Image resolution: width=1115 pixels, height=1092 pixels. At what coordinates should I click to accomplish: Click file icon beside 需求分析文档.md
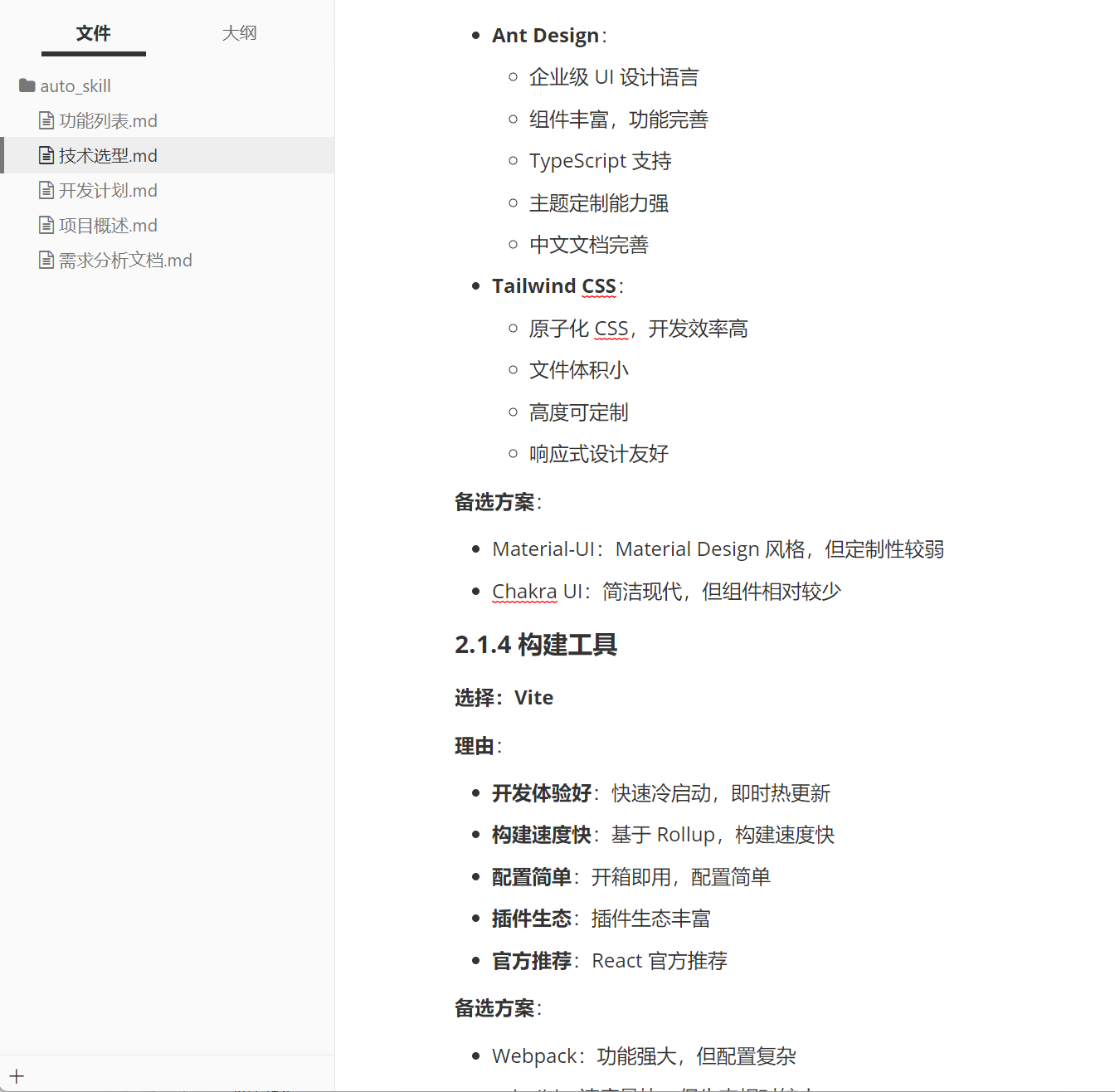[46, 261]
